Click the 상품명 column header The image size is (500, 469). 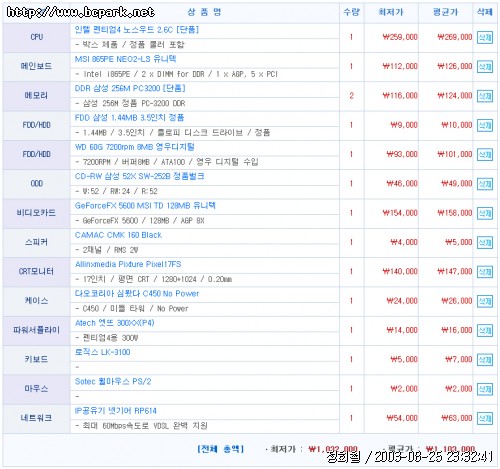pos(204,12)
